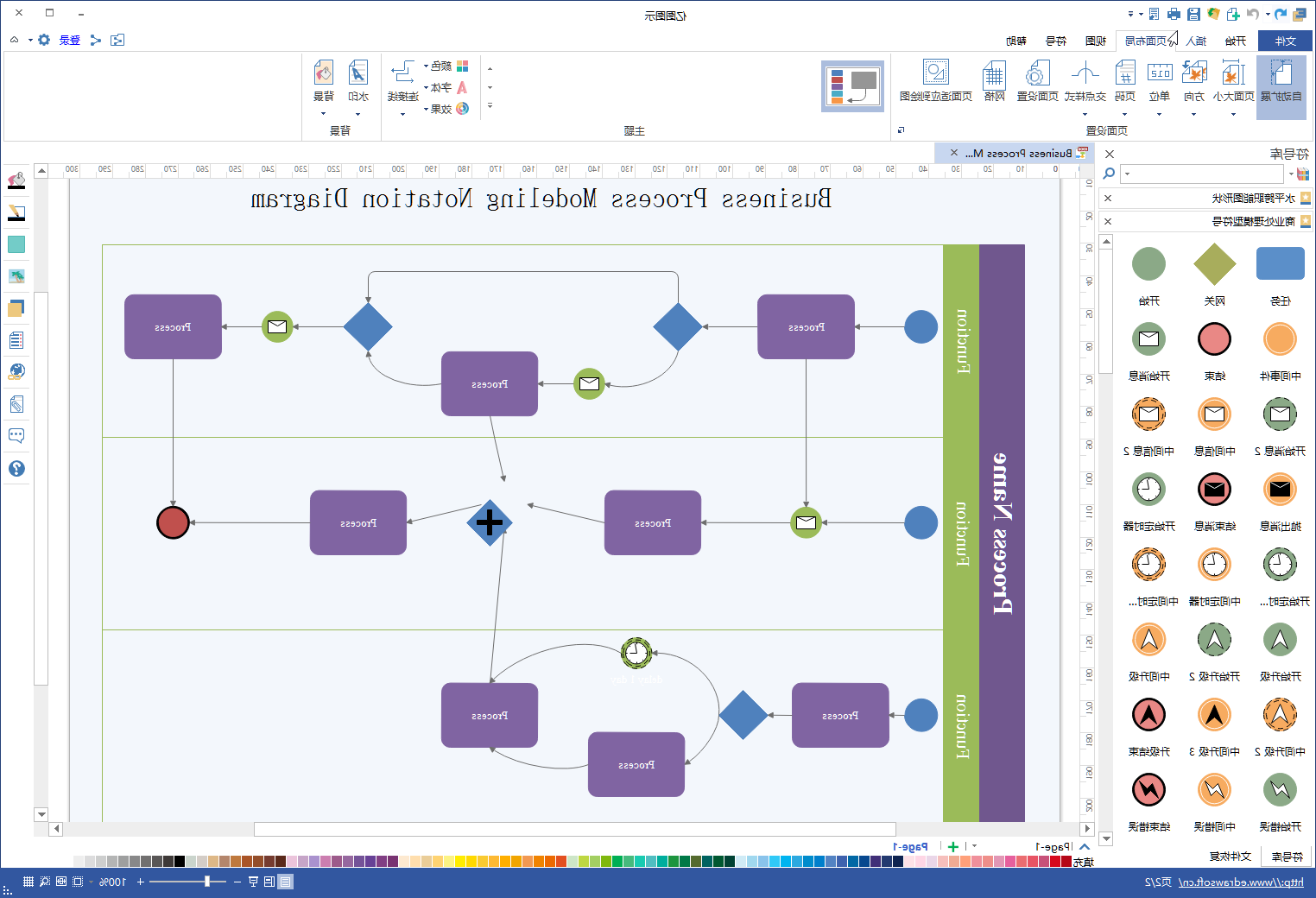Open the fill paint bucket sidebar panel
Screen dimensions: 1316x898
(x=16, y=180)
